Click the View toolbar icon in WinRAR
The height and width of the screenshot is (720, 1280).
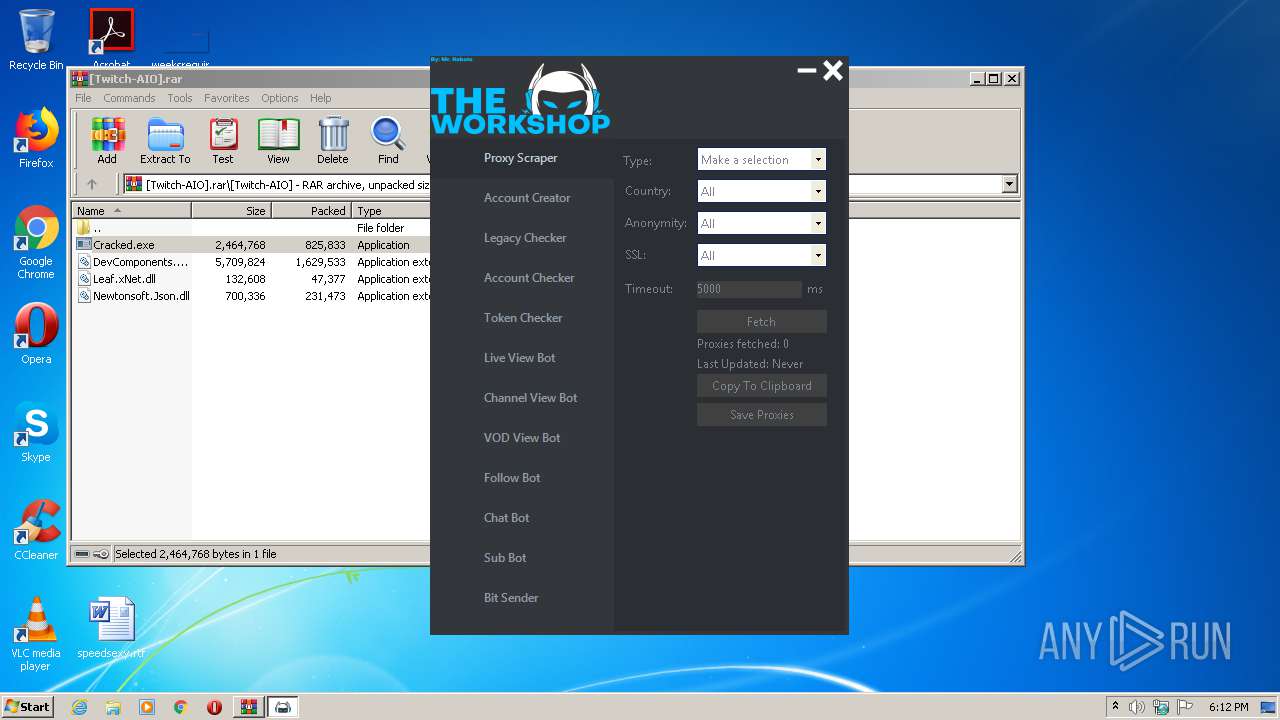(278, 141)
